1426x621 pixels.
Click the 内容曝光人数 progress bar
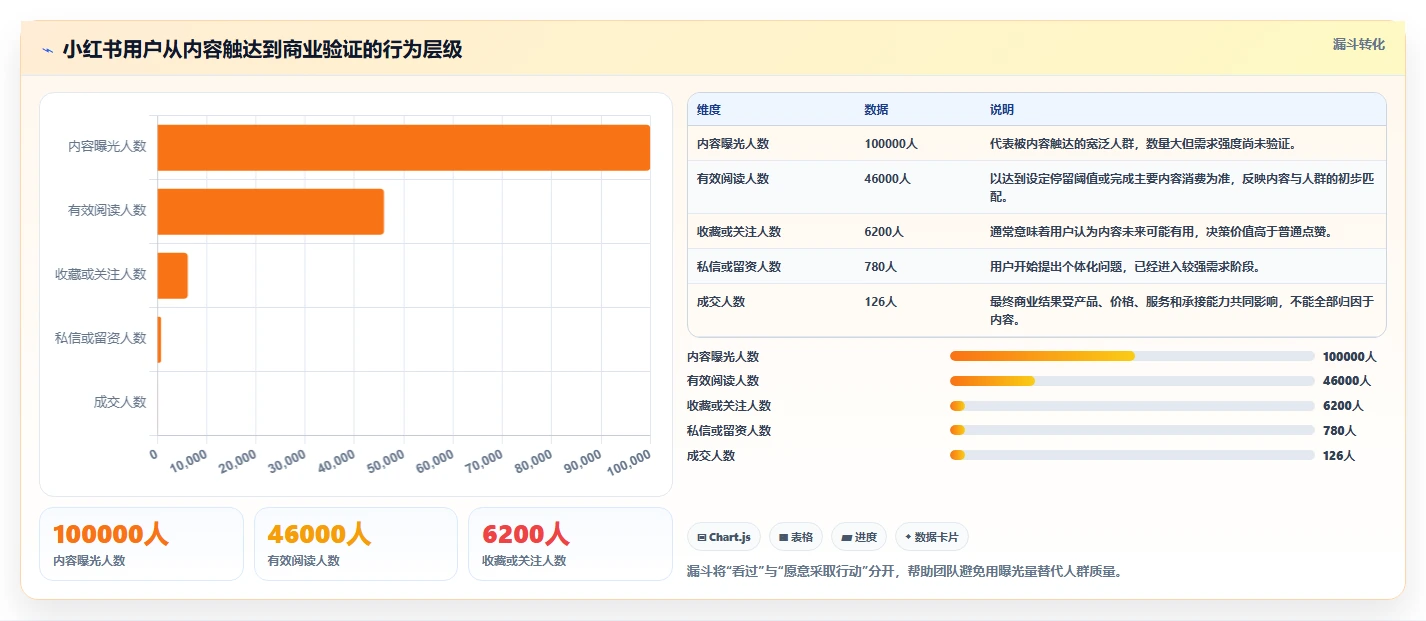(1132, 356)
